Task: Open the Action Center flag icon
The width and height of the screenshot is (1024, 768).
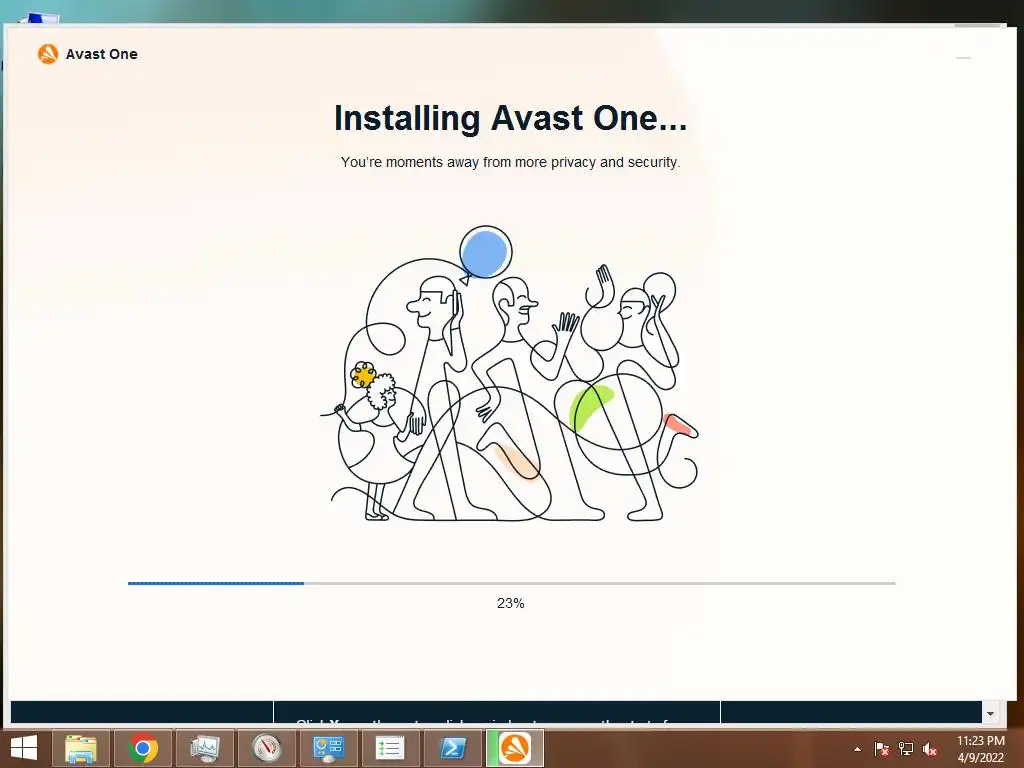Action: tap(882, 749)
